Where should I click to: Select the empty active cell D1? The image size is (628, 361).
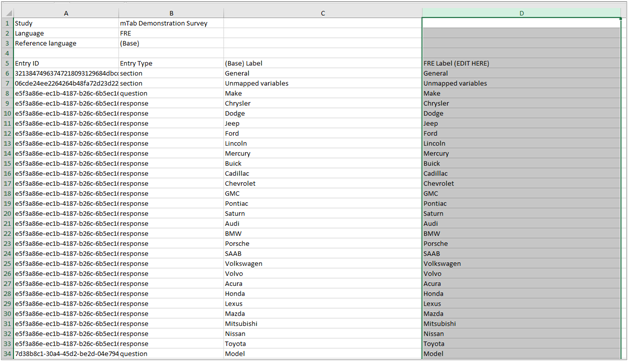[521, 23]
